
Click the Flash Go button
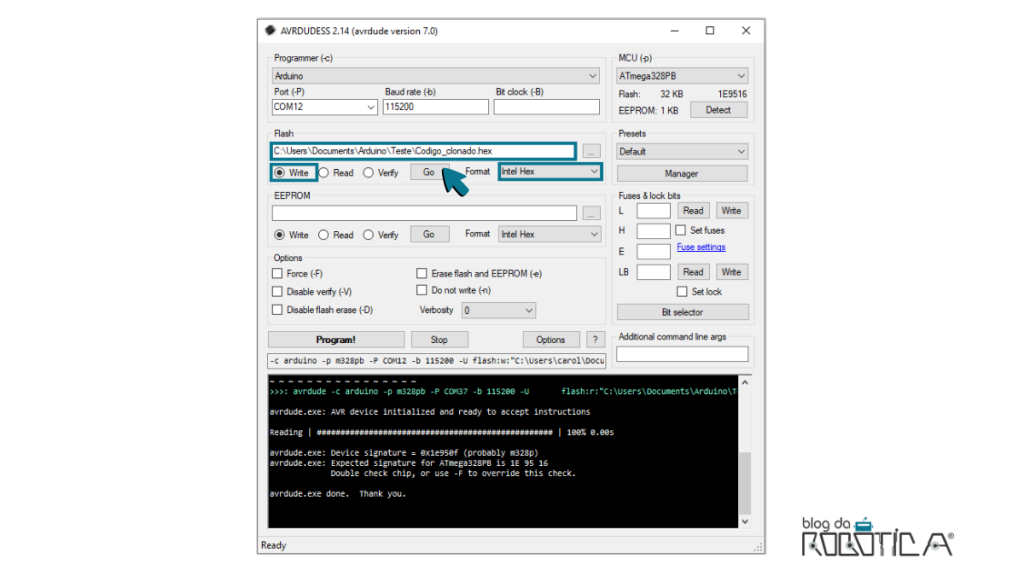pyautogui.click(x=428, y=172)
